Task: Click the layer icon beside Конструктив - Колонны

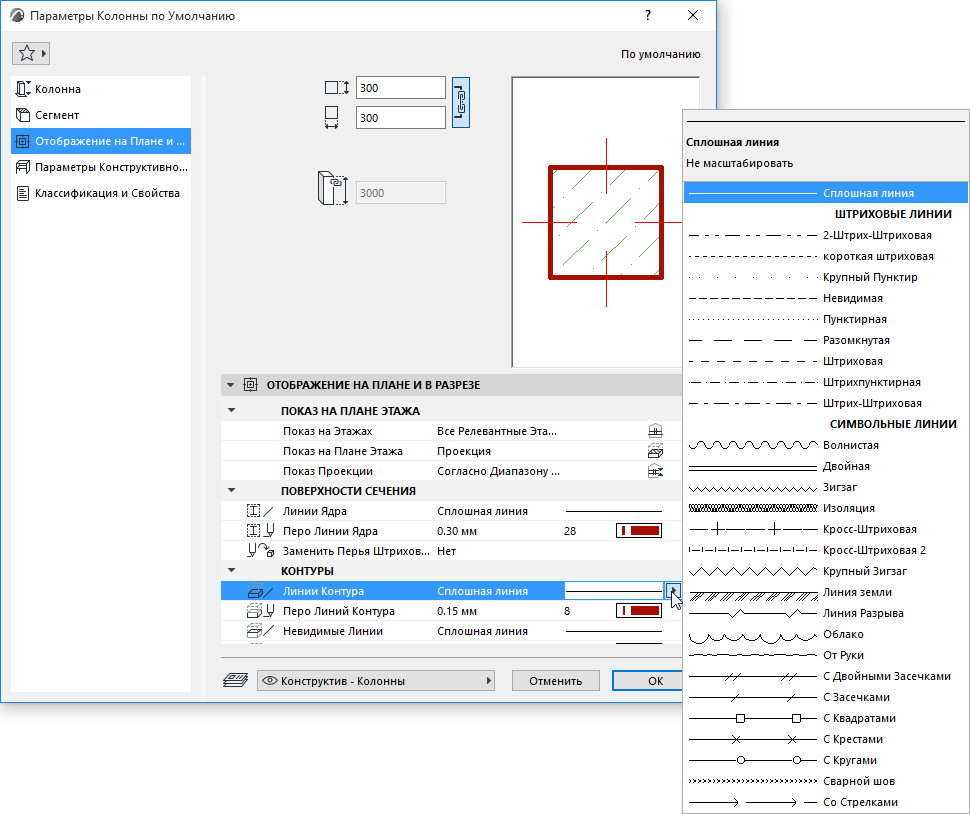Action: click(236, 680)
